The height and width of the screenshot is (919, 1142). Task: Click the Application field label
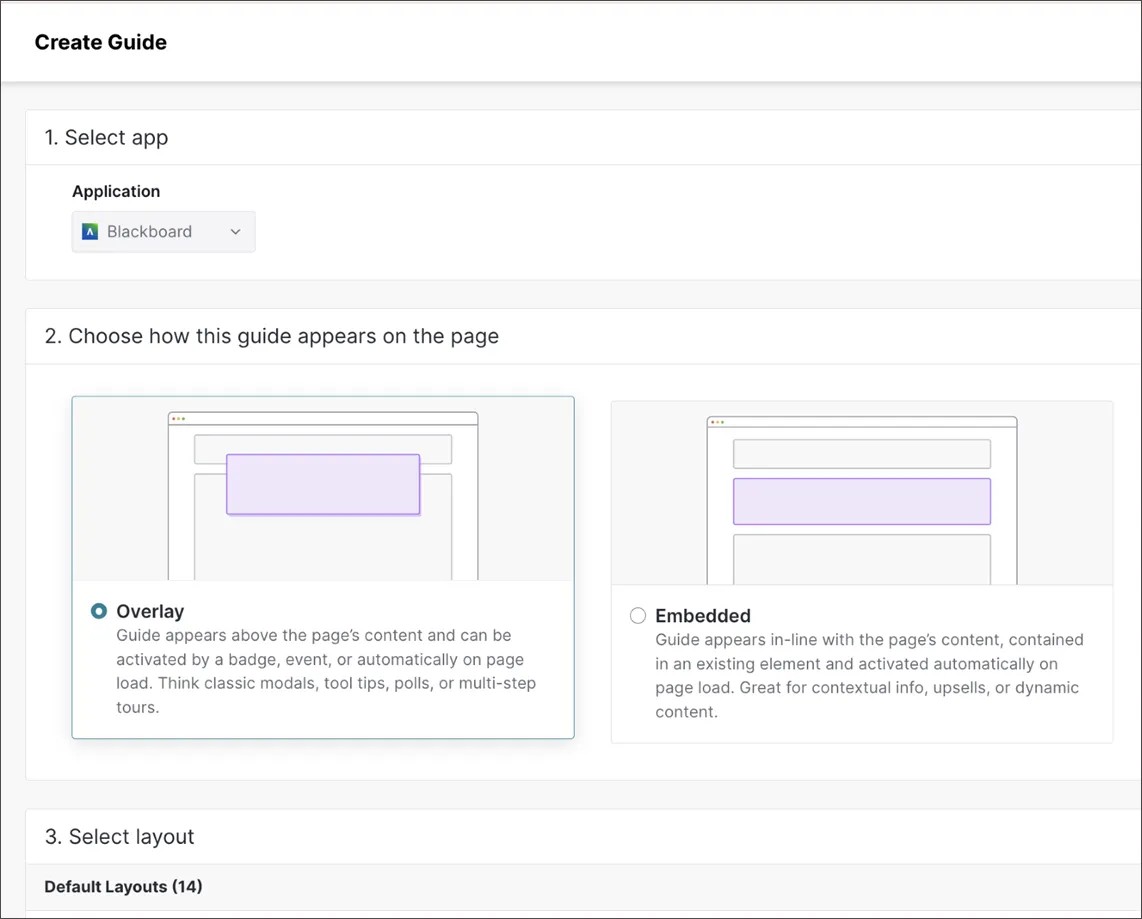pyautogui.click(x=116, y=191)
